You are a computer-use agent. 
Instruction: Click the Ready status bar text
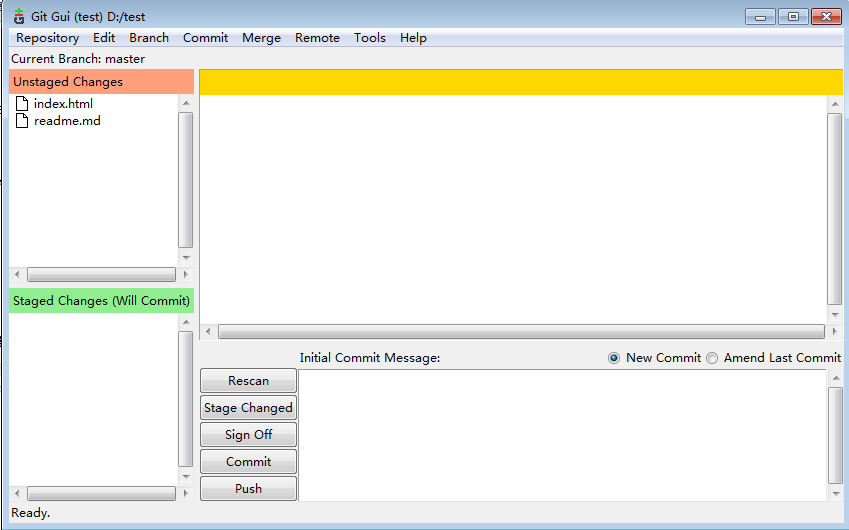coord(30,513)
